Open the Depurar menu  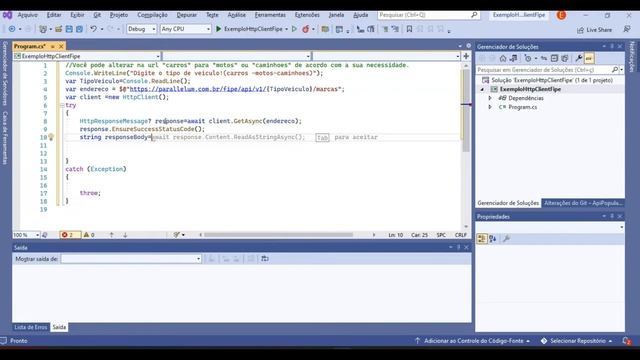coord(187,15)
